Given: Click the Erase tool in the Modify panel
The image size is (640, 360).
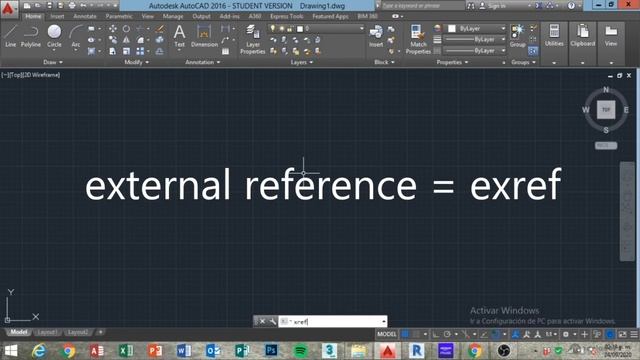Looking at the screenshot, I should click(x=160, y=29).
